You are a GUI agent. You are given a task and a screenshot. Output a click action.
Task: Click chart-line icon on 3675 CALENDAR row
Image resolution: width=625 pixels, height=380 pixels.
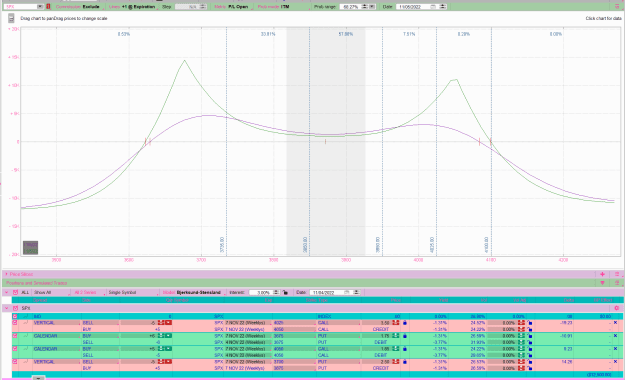tap(26, 336)
